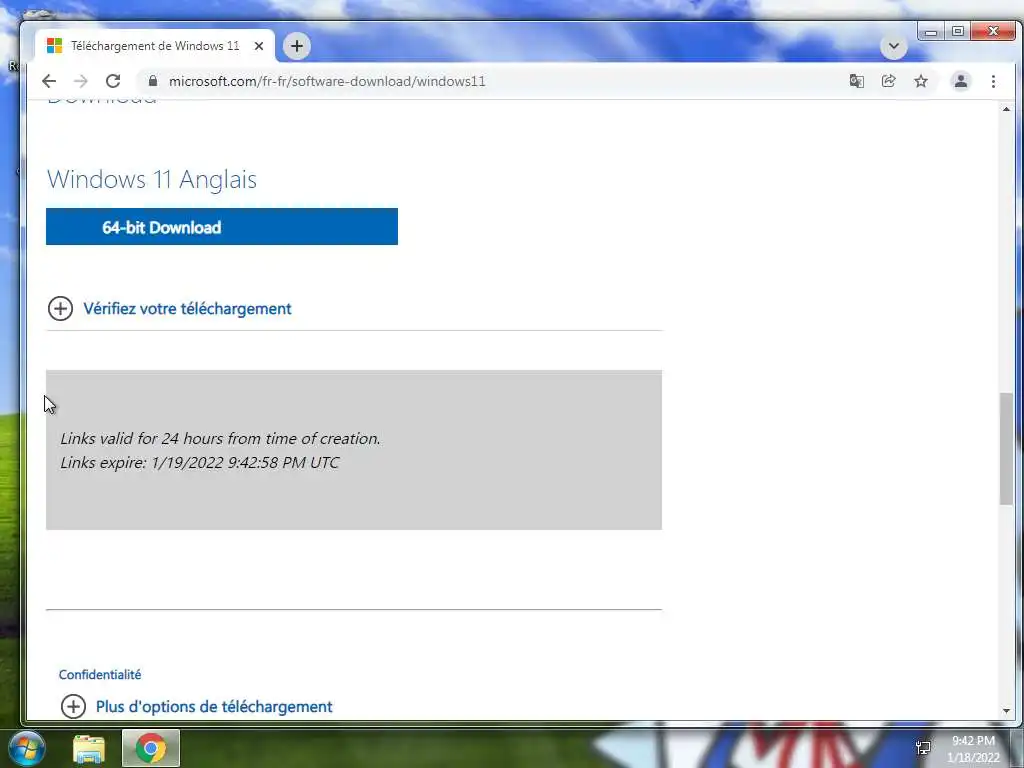Expand Plus d'options de téléchargement
This screenshot has height=768, width=1024.
[x=214, y=707]
